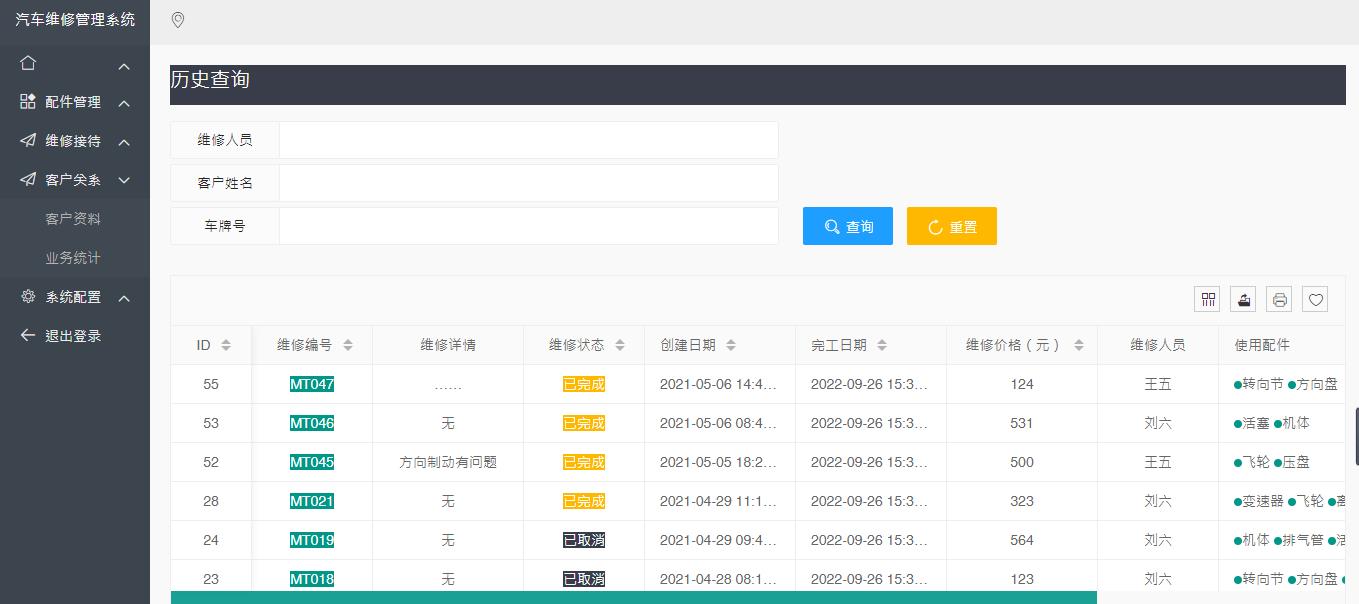Image resolution: width=1359 pixels, height=604 pixels.
Task: Sort by 维修价格 column arrows
Action: pos(1078,345)
